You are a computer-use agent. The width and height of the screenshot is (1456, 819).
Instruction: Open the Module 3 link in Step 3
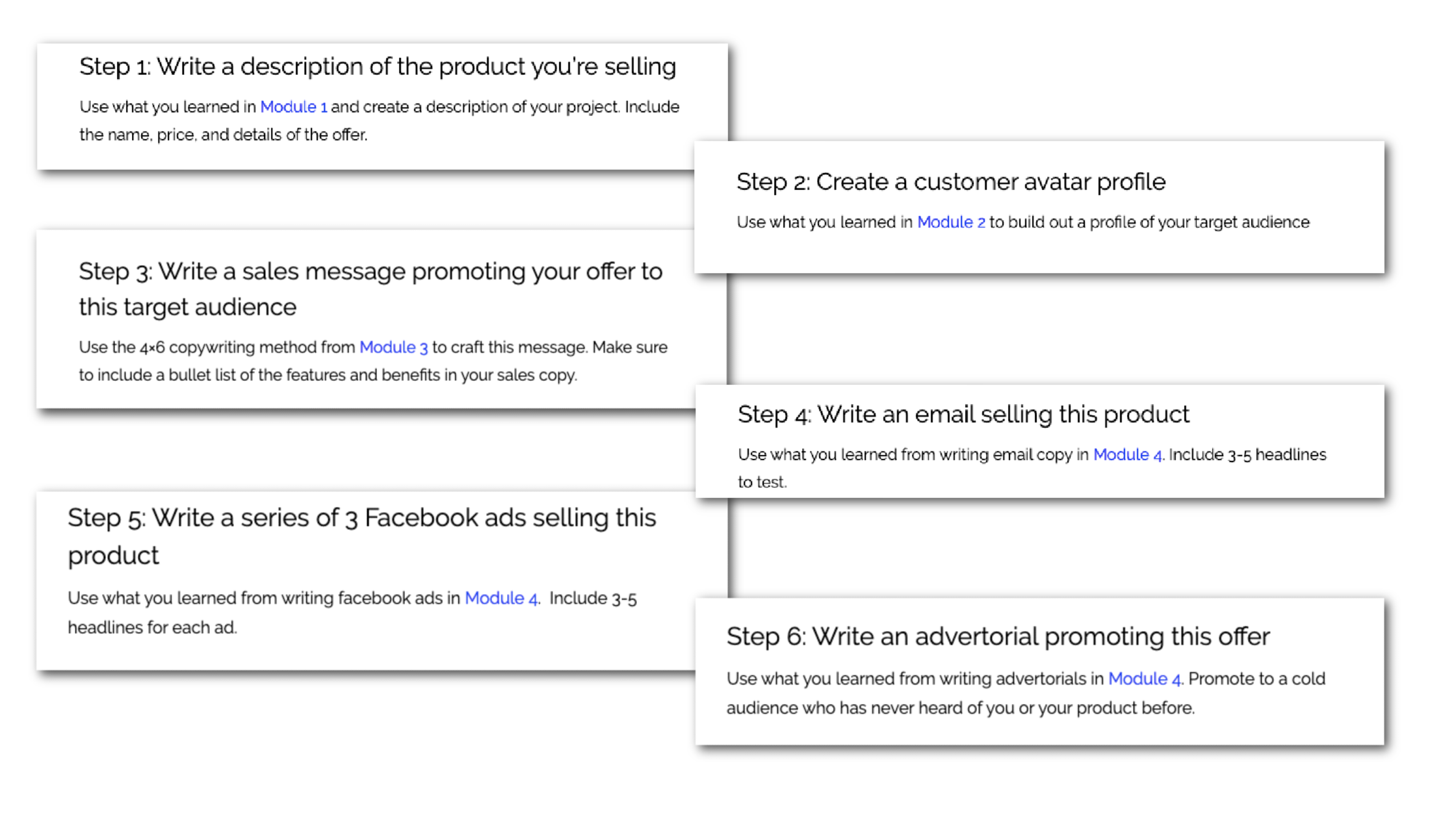pyautogui.click(x=393, y=347)
